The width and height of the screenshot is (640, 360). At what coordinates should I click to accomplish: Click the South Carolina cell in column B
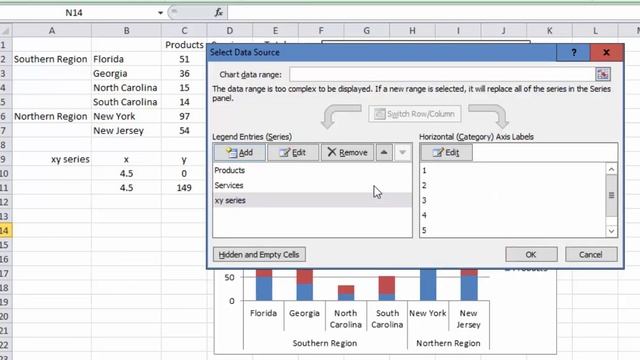[x=127, y=102]
